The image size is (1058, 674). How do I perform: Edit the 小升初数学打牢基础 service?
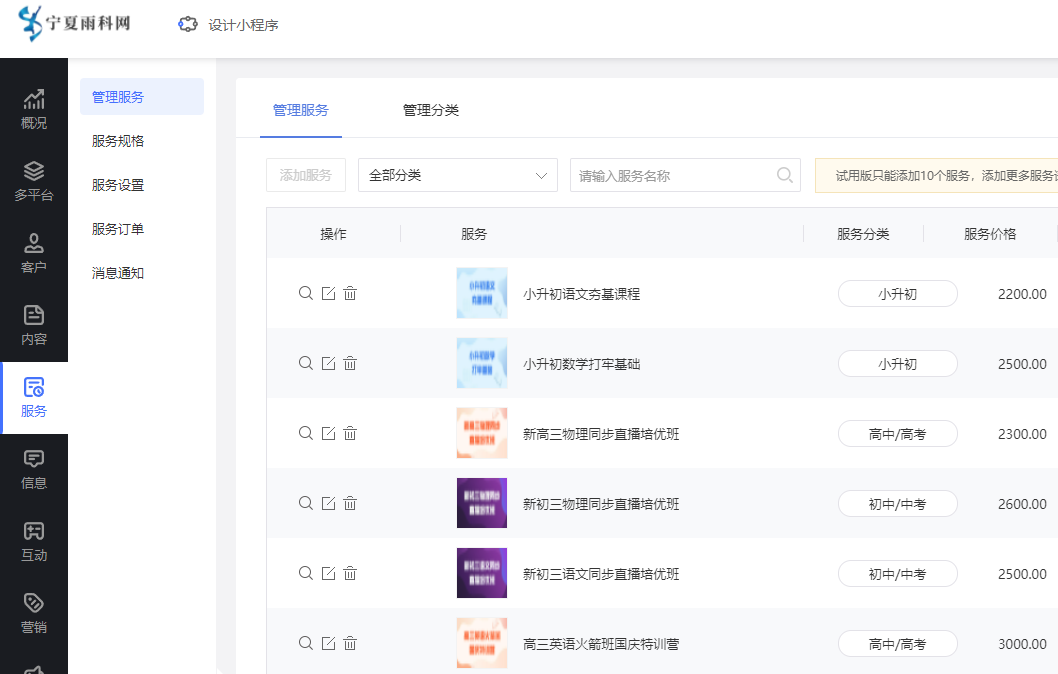coord(329,363)
